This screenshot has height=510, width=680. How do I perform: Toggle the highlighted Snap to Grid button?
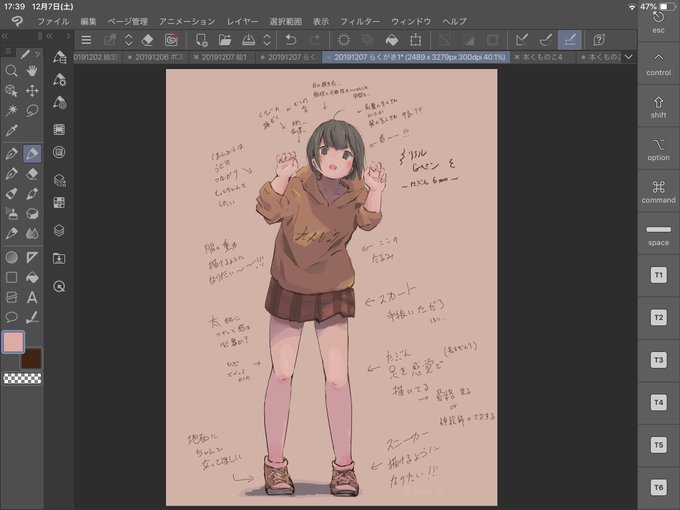coord(570,40)
